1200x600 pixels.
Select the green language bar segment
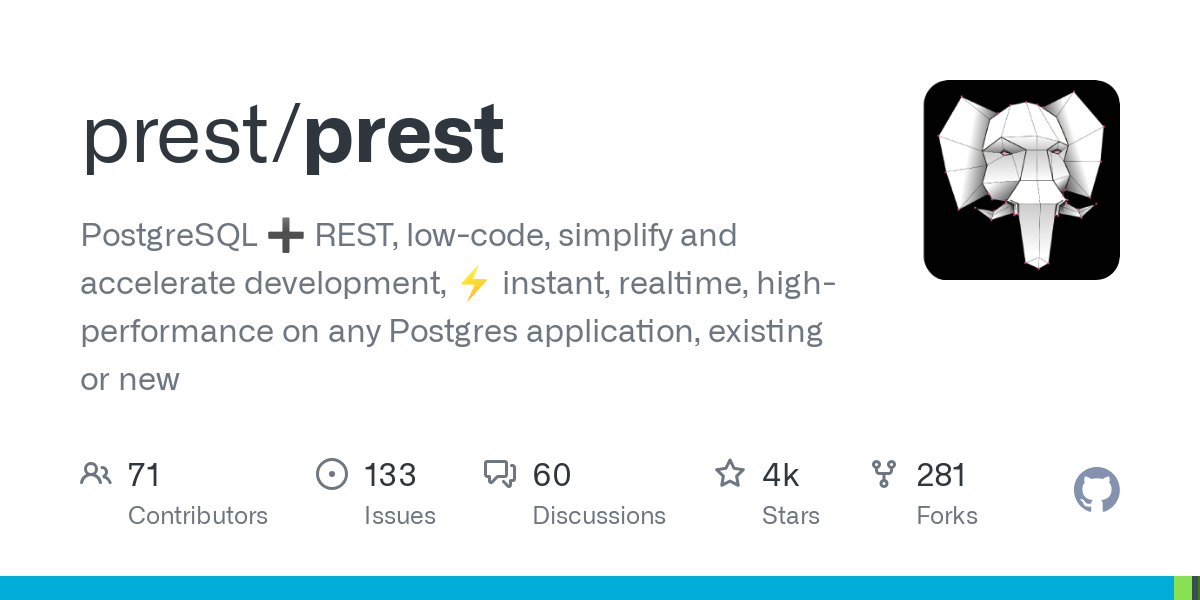pos(1182,588)
